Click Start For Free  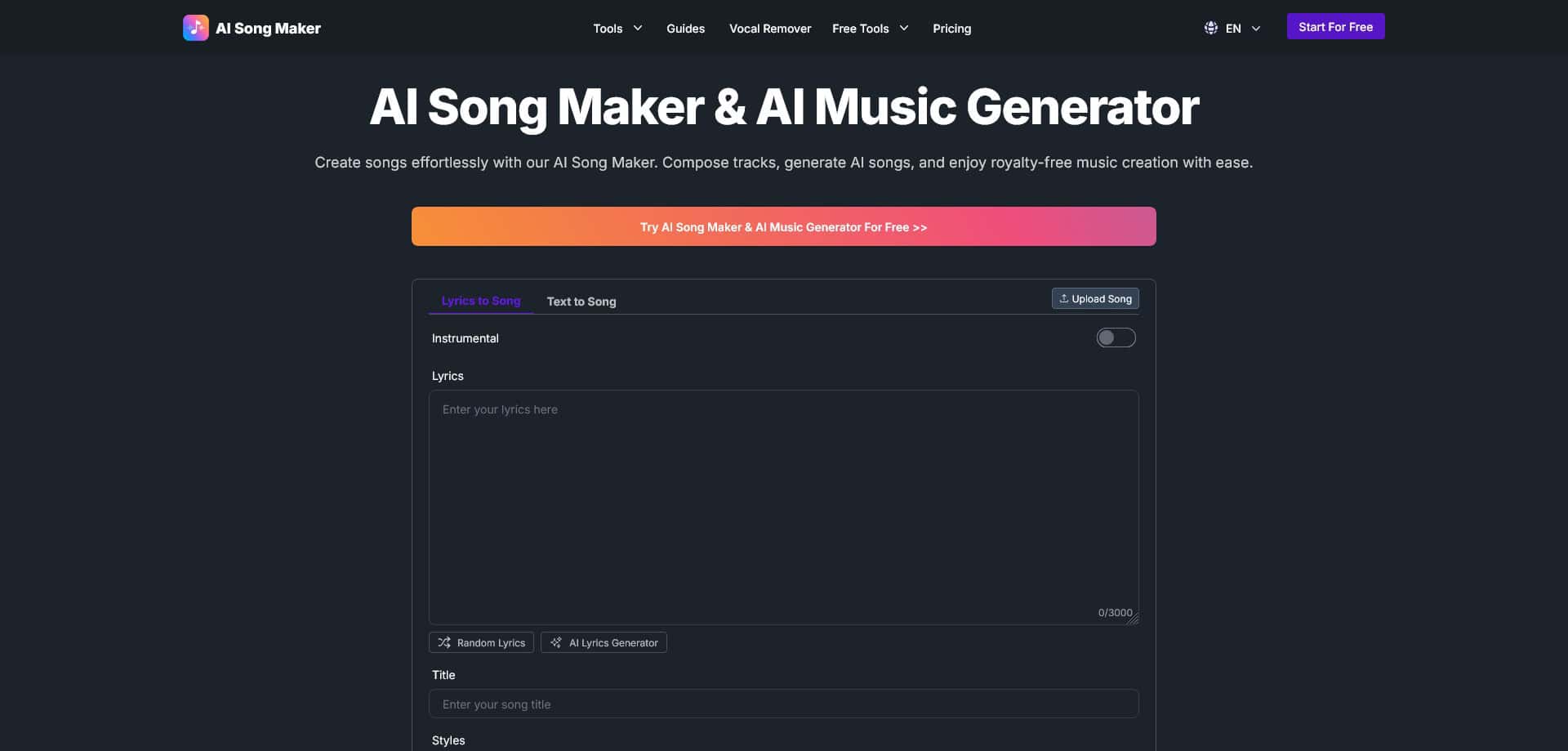pyautogui.click(x=1335, y=26)
